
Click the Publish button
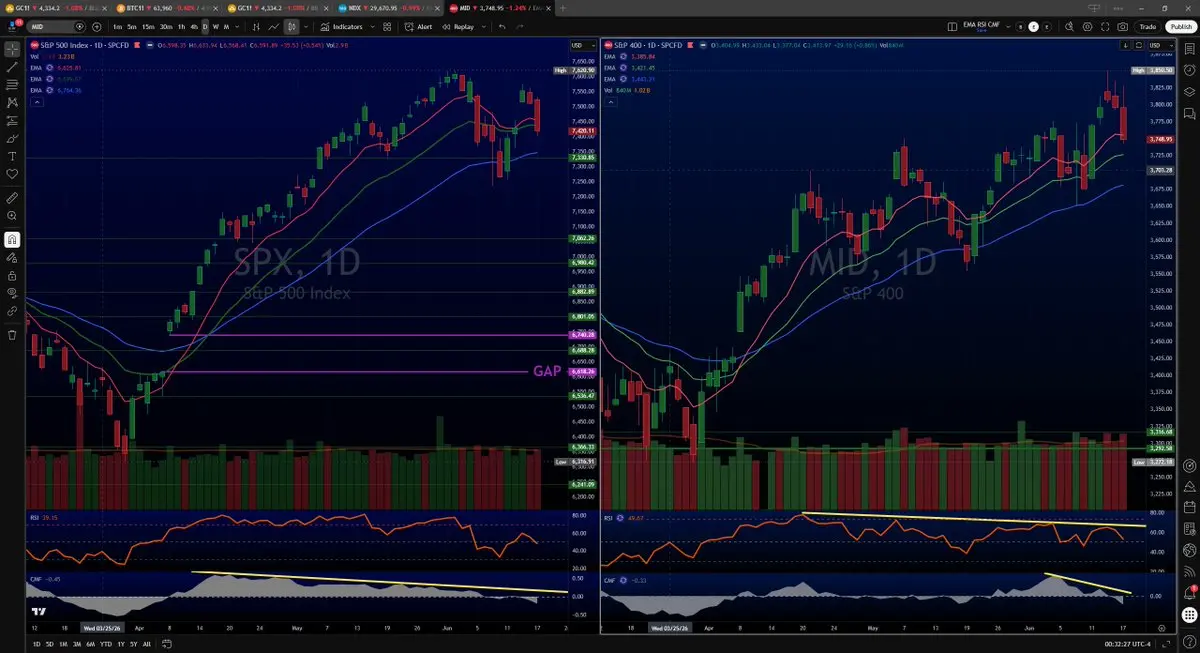(x=1181, y=27)
